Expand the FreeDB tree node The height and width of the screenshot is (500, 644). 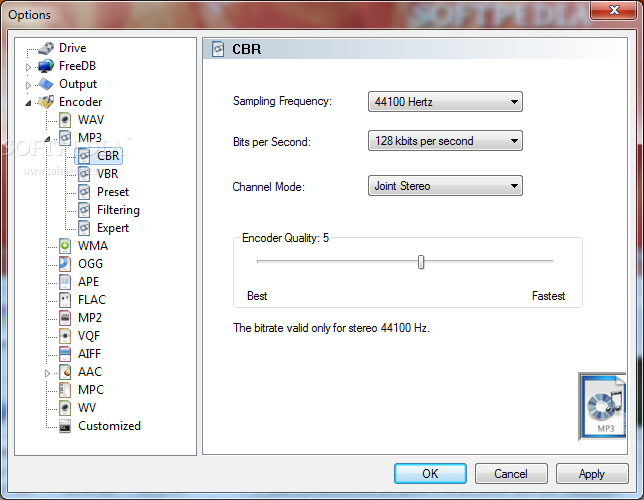coord(28,67)
